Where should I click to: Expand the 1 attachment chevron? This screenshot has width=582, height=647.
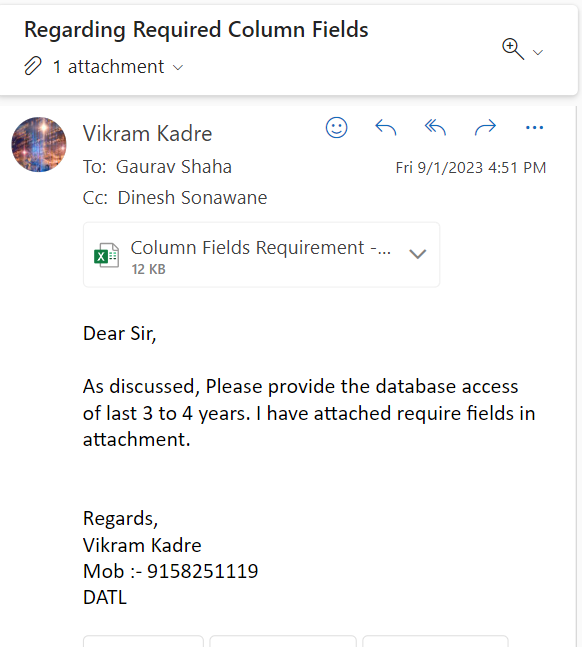point(178,67)
